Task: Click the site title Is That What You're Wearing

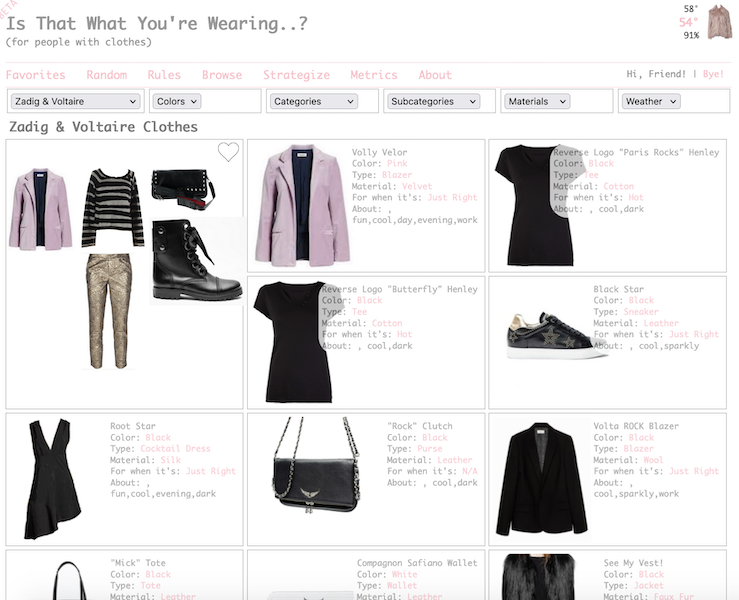Action: [156, 23]
